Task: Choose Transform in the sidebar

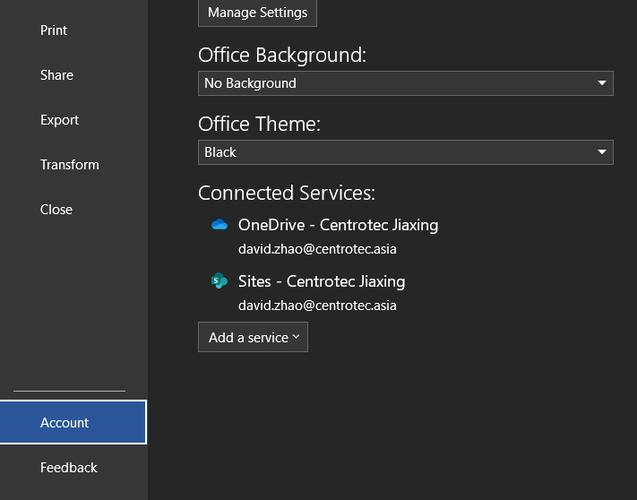Action: [x=69, y=165]
